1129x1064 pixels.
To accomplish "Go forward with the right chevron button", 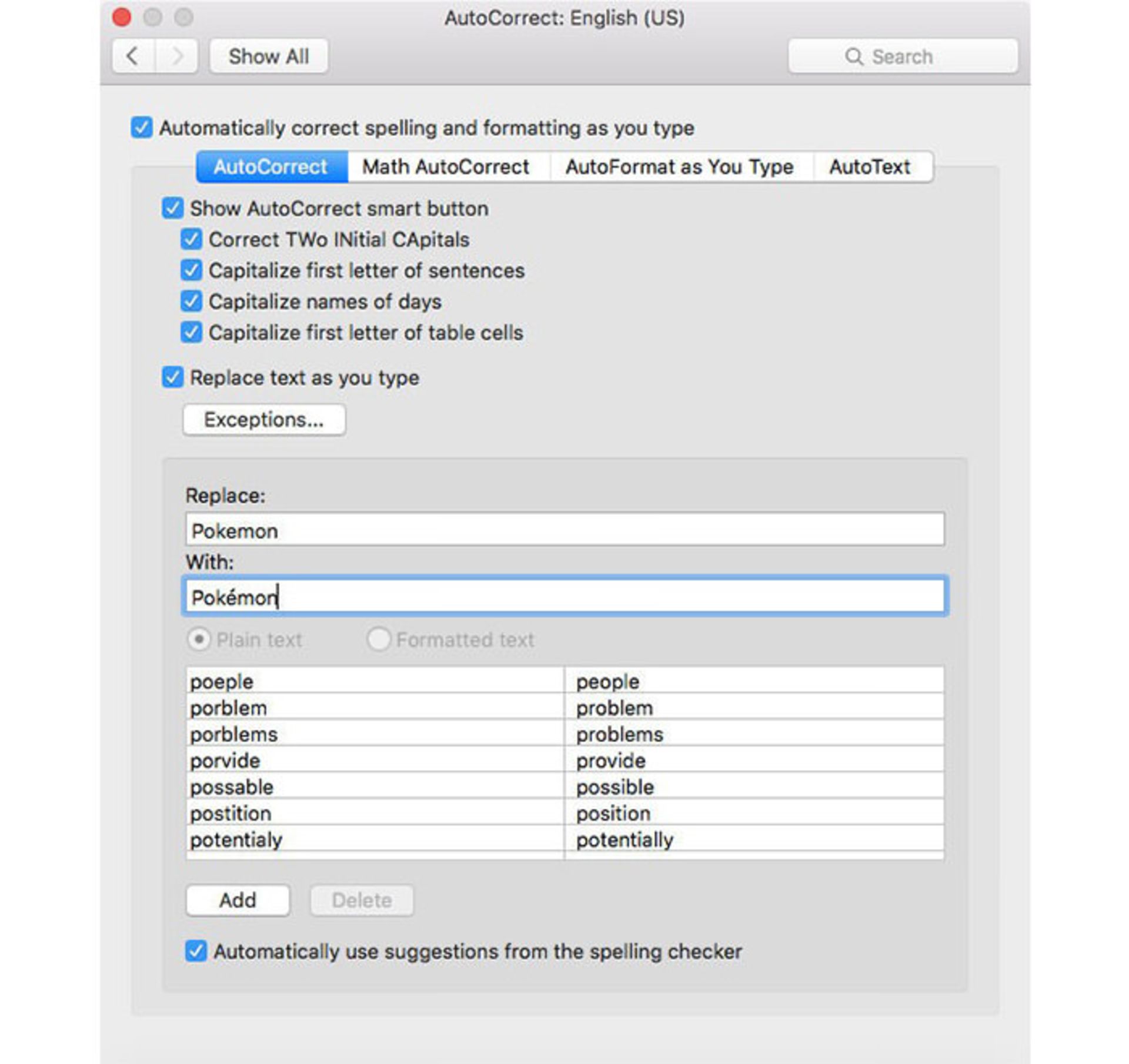I will pyautogui.click(x=176, y=56).
